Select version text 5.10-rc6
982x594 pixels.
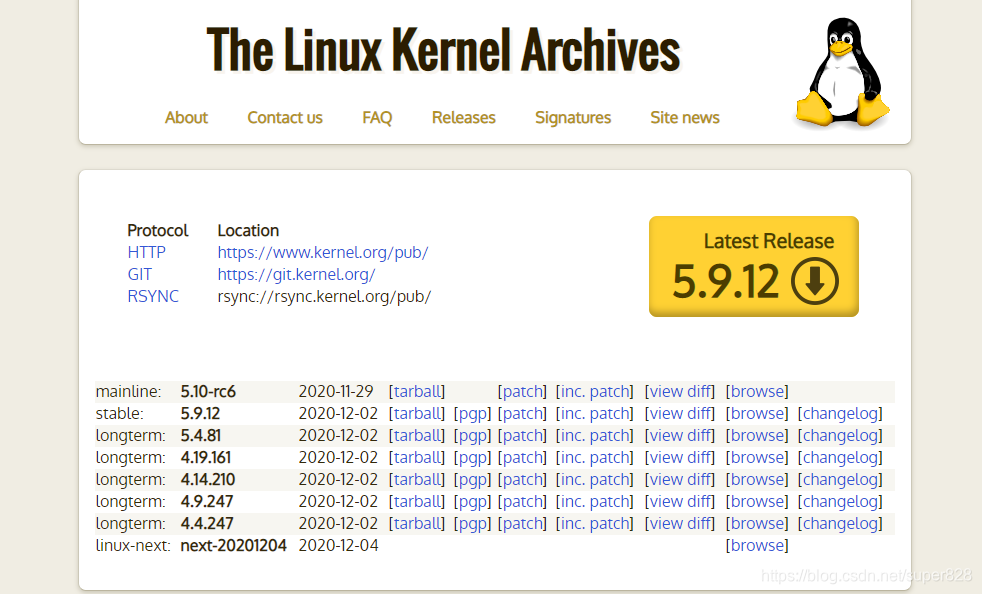[x=208, y=392]
